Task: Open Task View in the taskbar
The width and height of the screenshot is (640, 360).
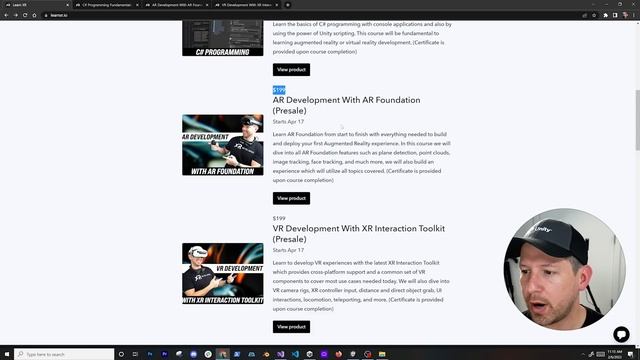Action: (135, 354)
